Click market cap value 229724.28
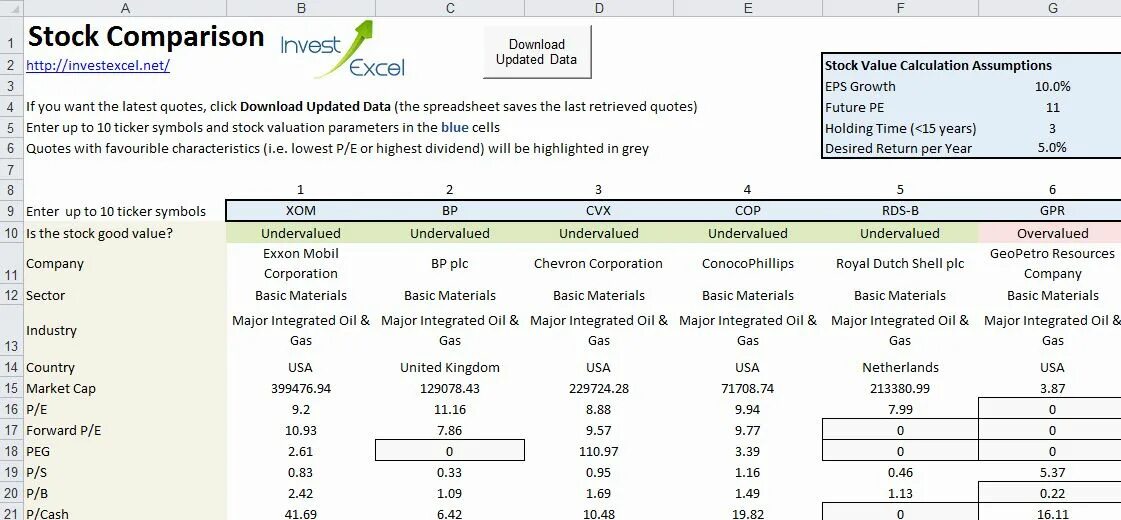The image size is (1121, 520). click(599, 388)
